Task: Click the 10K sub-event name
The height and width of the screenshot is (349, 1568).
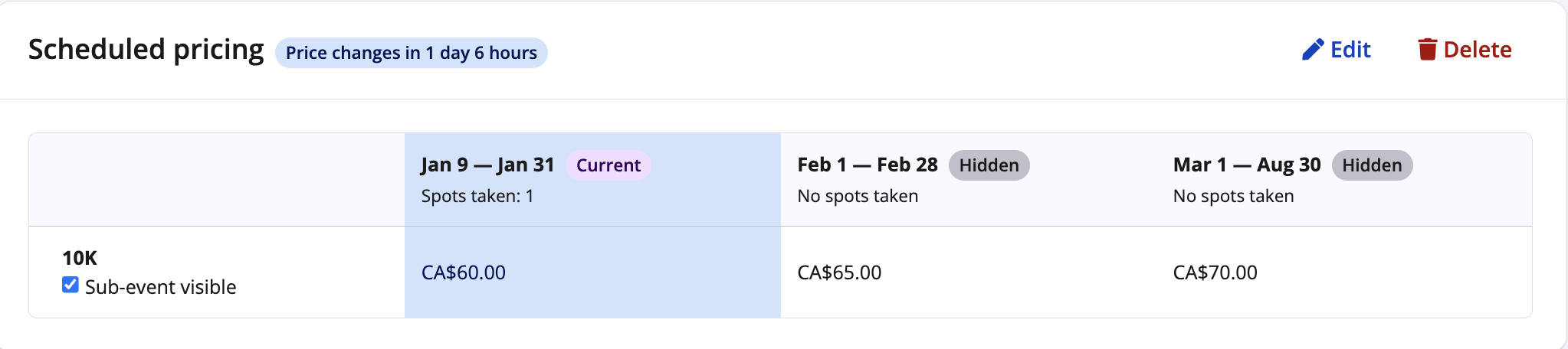Action: 80,258
